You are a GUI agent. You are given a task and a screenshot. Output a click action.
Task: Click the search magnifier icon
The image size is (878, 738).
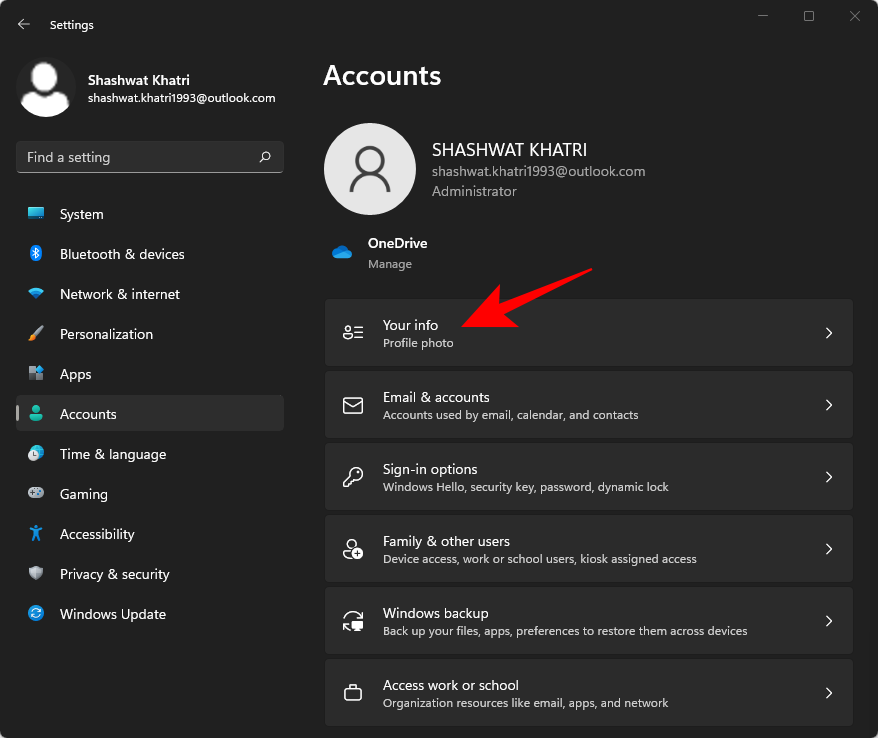click(x=265, y=157)
